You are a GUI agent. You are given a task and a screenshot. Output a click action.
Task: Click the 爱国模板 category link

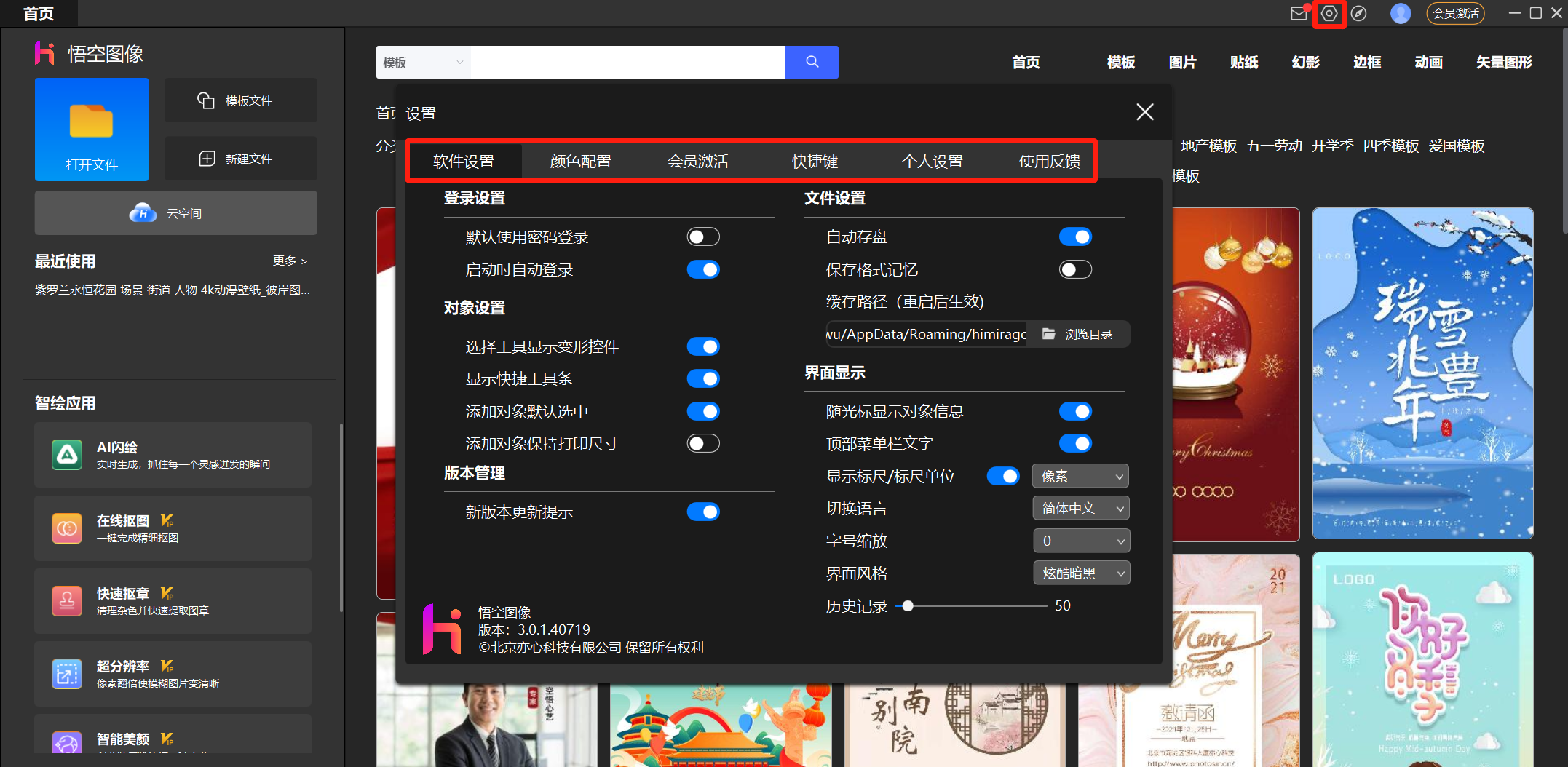(1456, 146)
